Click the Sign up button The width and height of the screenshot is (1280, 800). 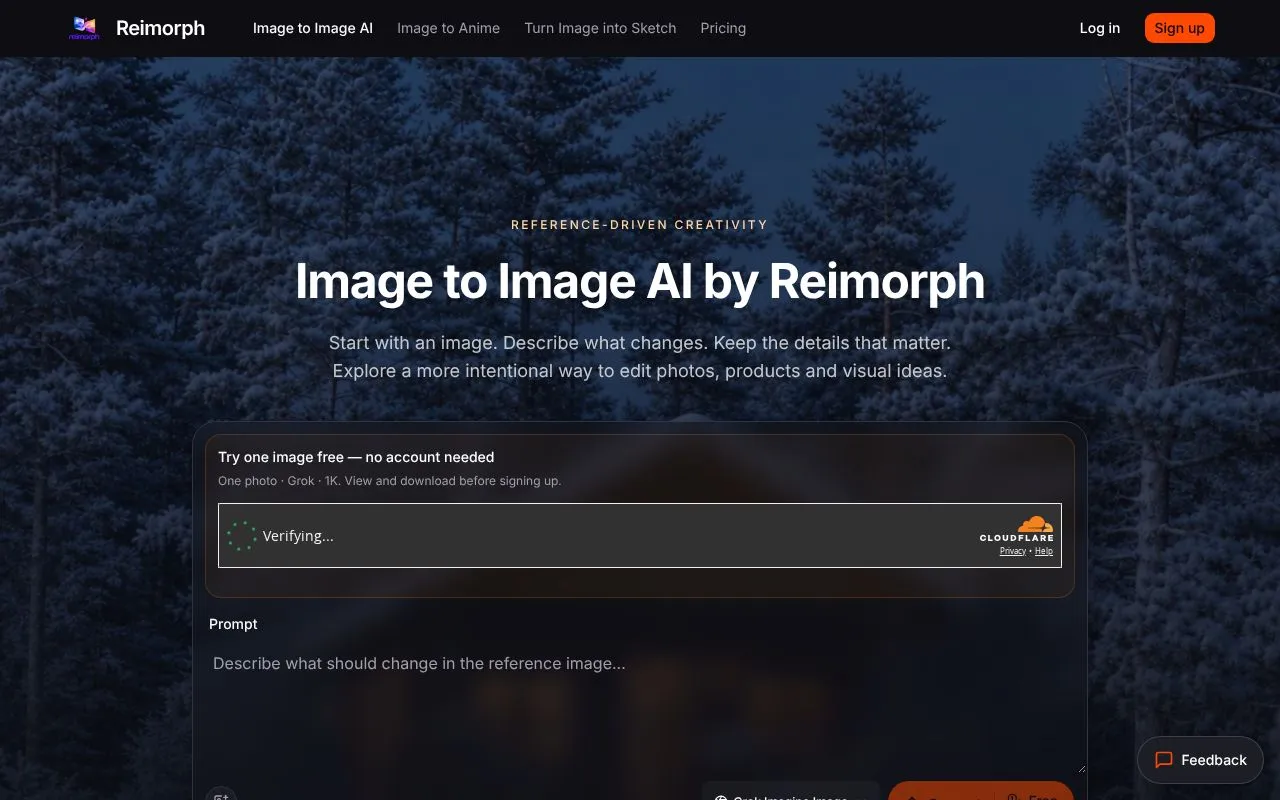coord(1180,28)
